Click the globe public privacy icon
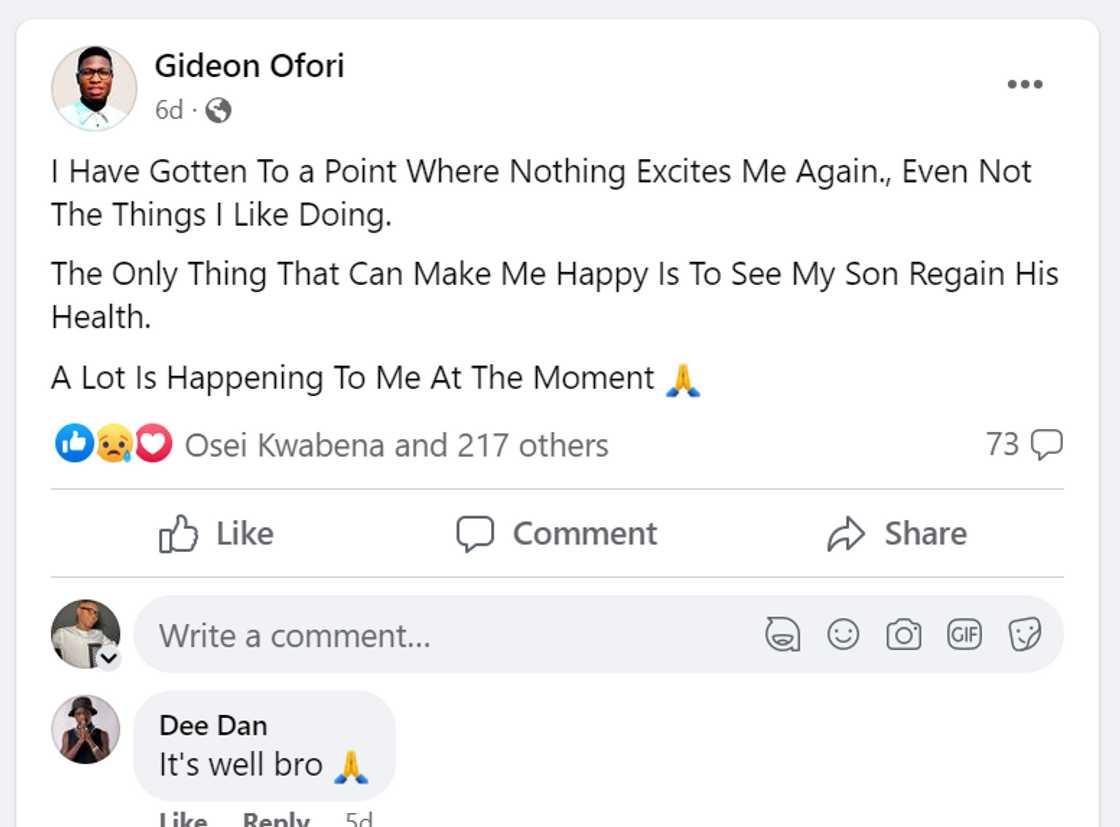Viewport: 1120px width, 827px height. coord(216,111)
